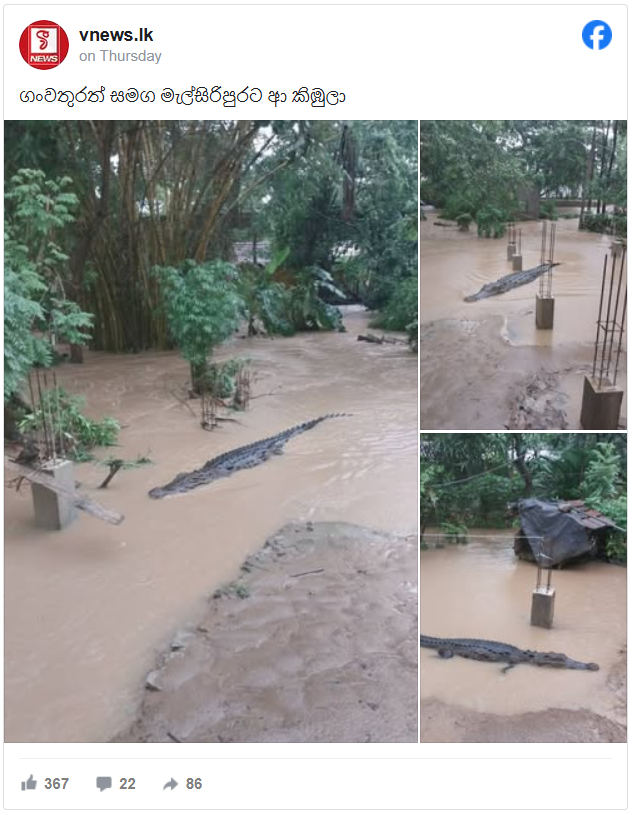Click the 22 comments count

click(x=127, y=783)
